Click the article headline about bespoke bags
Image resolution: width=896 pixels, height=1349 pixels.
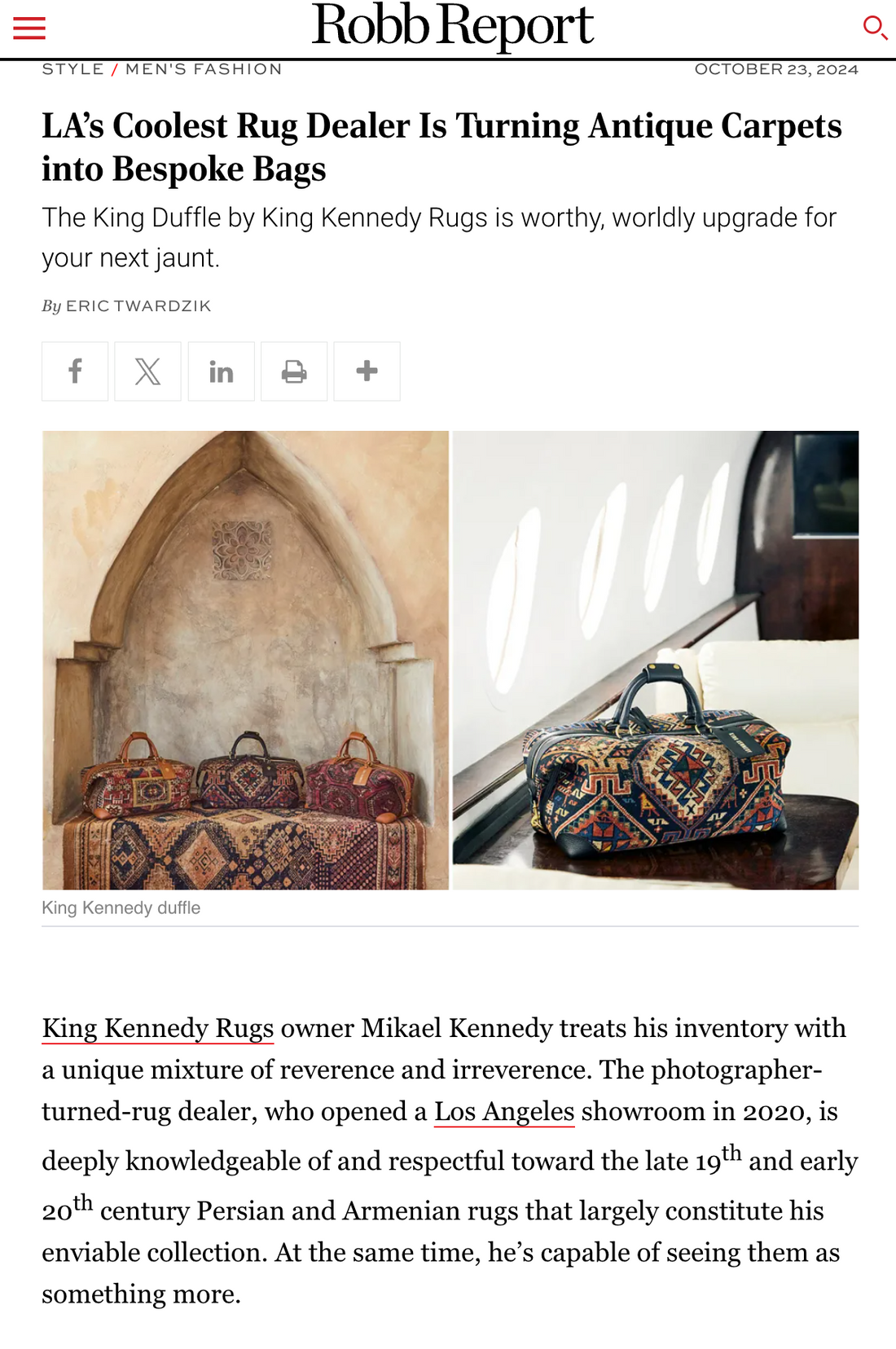441,147
